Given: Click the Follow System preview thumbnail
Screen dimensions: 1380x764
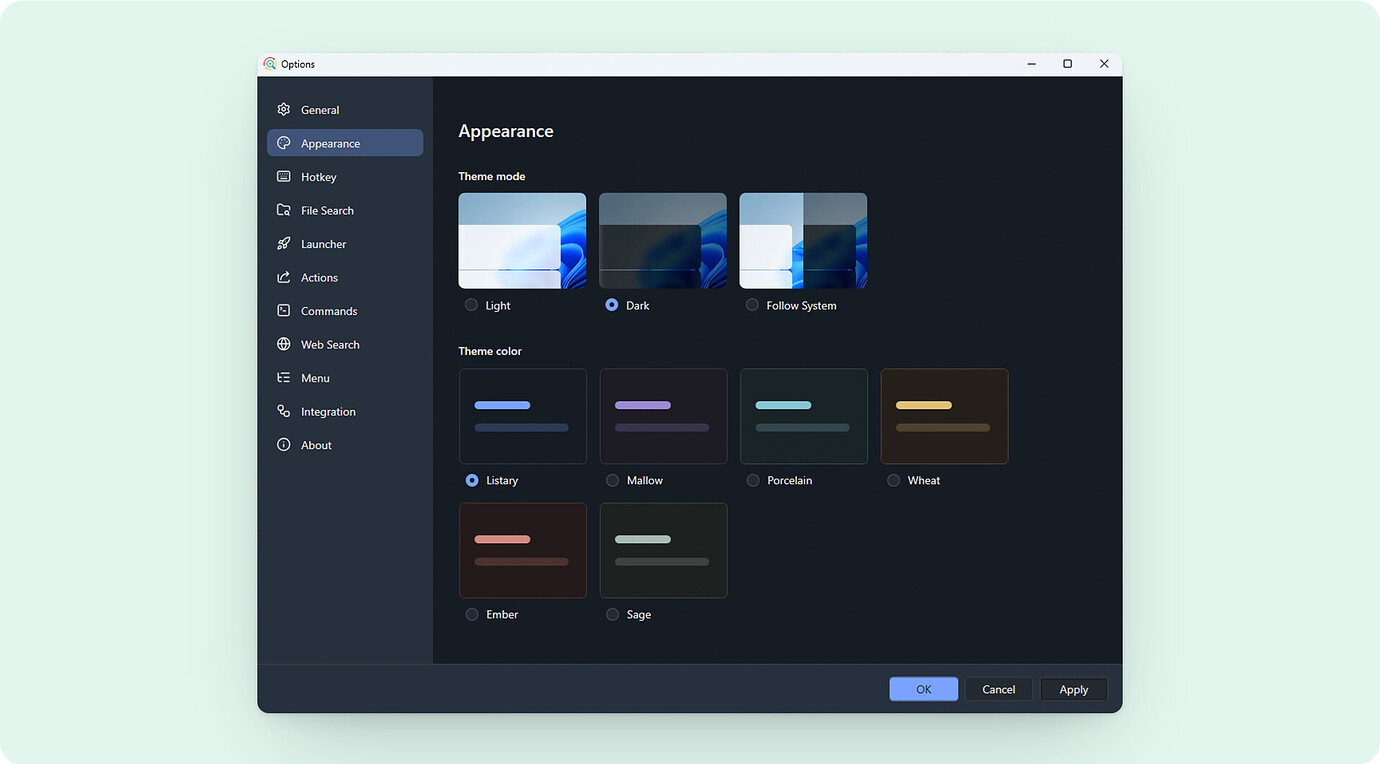Looking at the screenshot, I should coord(803,241).
